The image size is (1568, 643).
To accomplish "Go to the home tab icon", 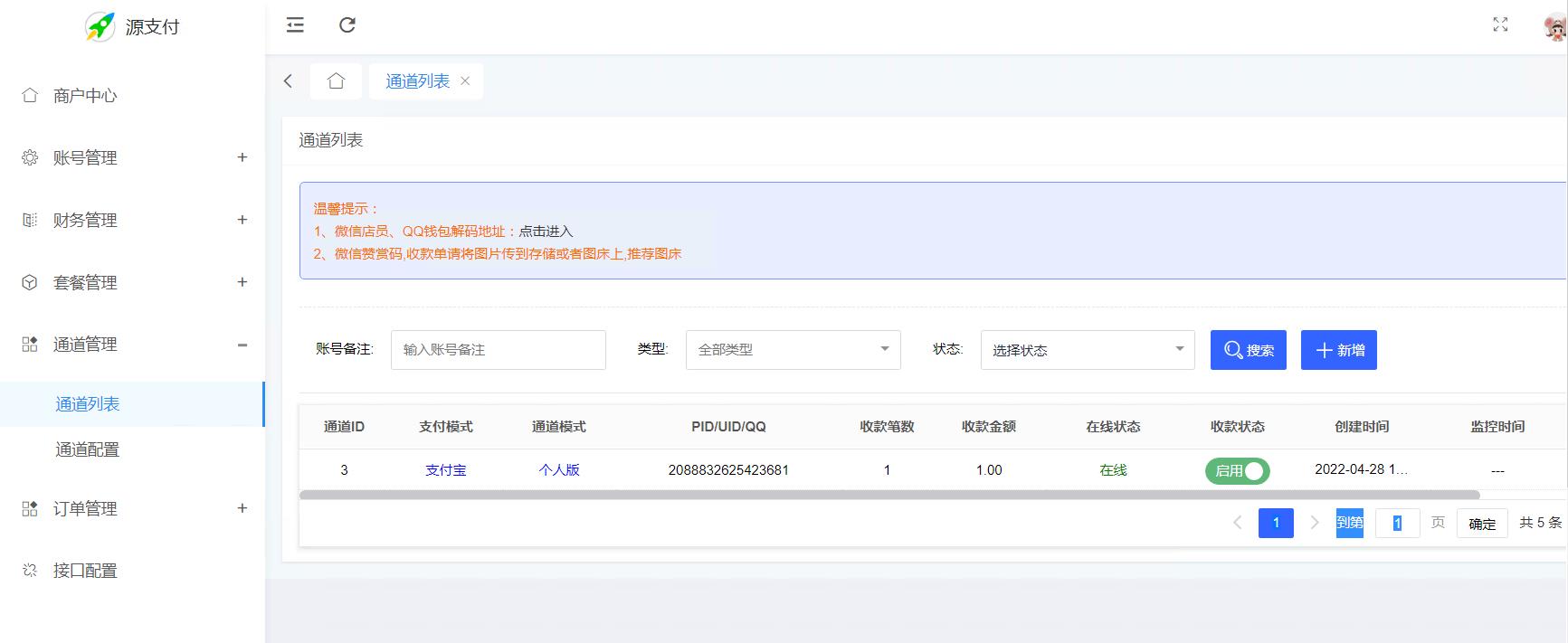I will tap(336, 81).
